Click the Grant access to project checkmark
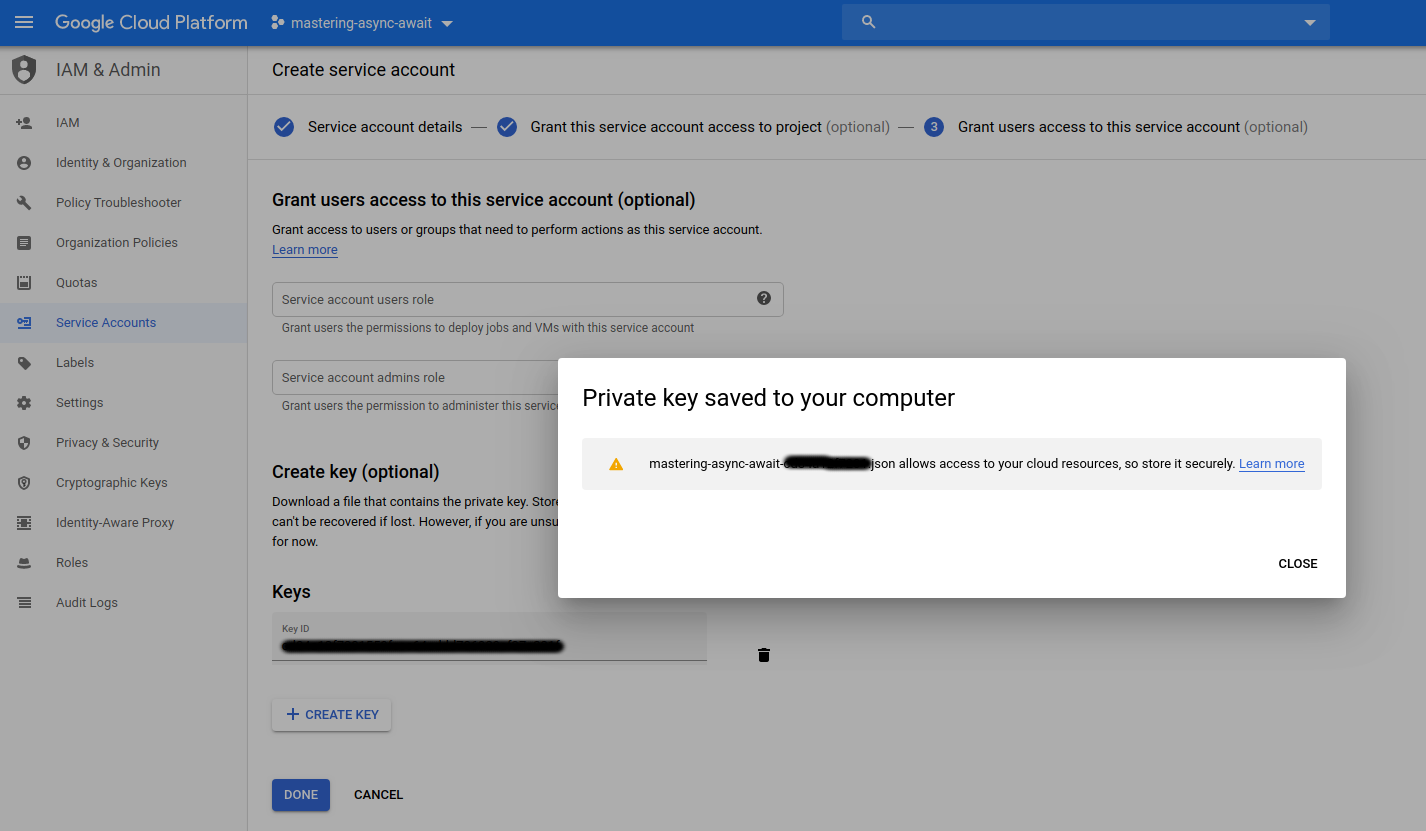 point(507,127)
